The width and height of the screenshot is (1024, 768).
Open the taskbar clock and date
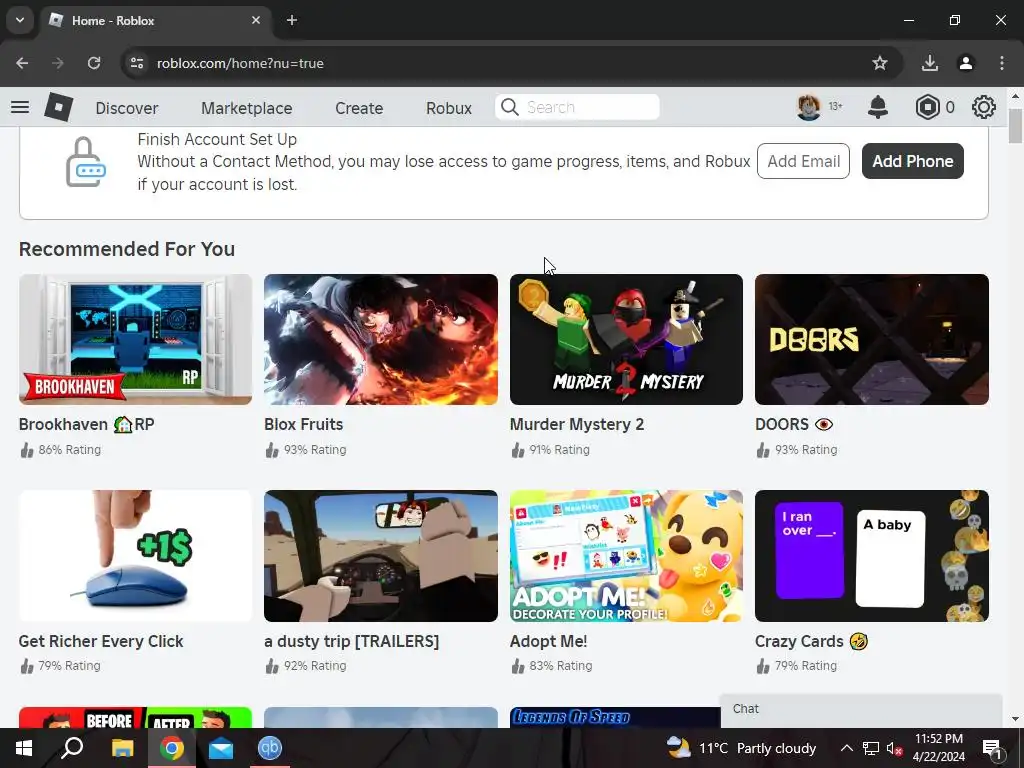point(938,748)
